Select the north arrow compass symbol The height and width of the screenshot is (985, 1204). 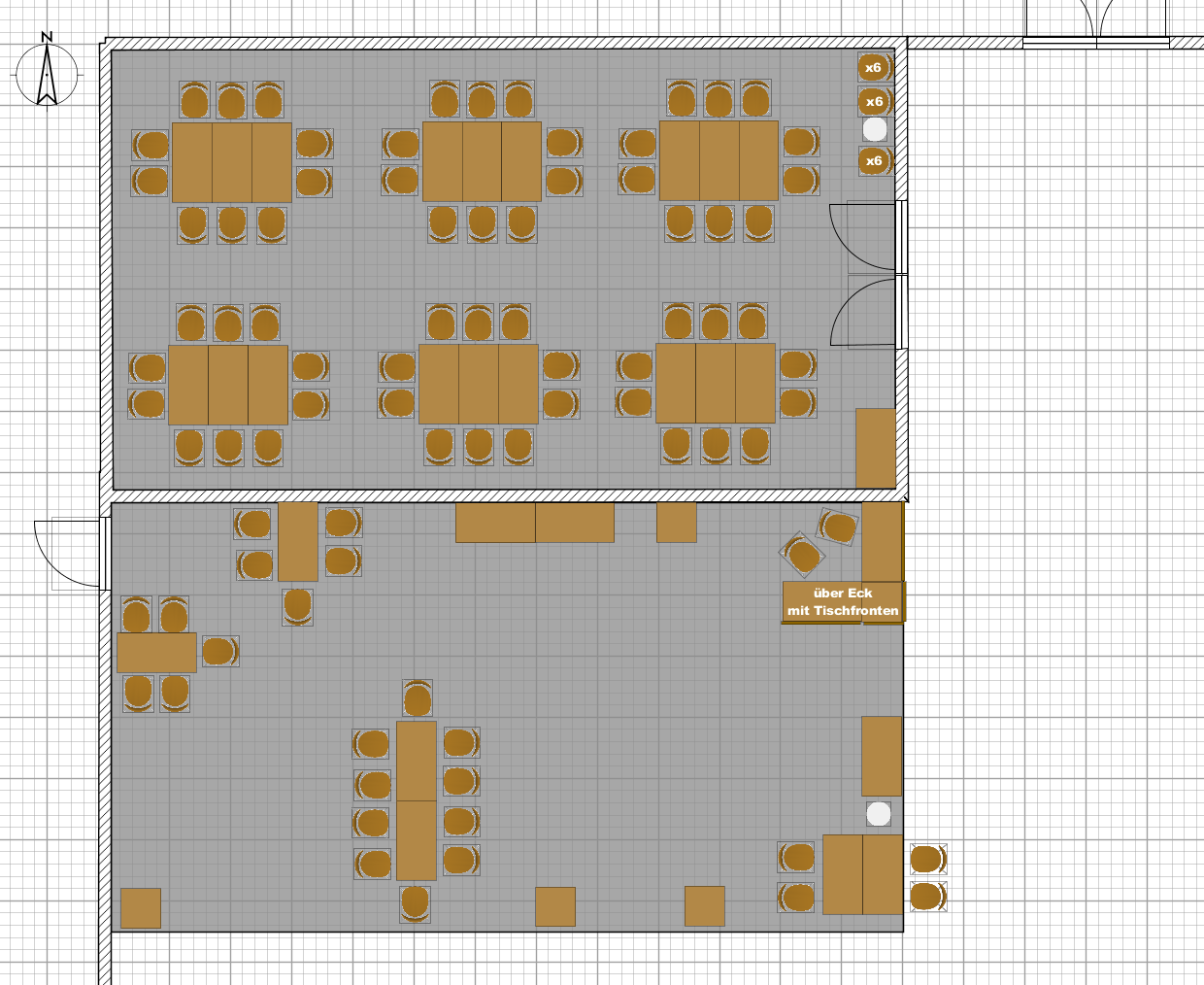point(45,73)
